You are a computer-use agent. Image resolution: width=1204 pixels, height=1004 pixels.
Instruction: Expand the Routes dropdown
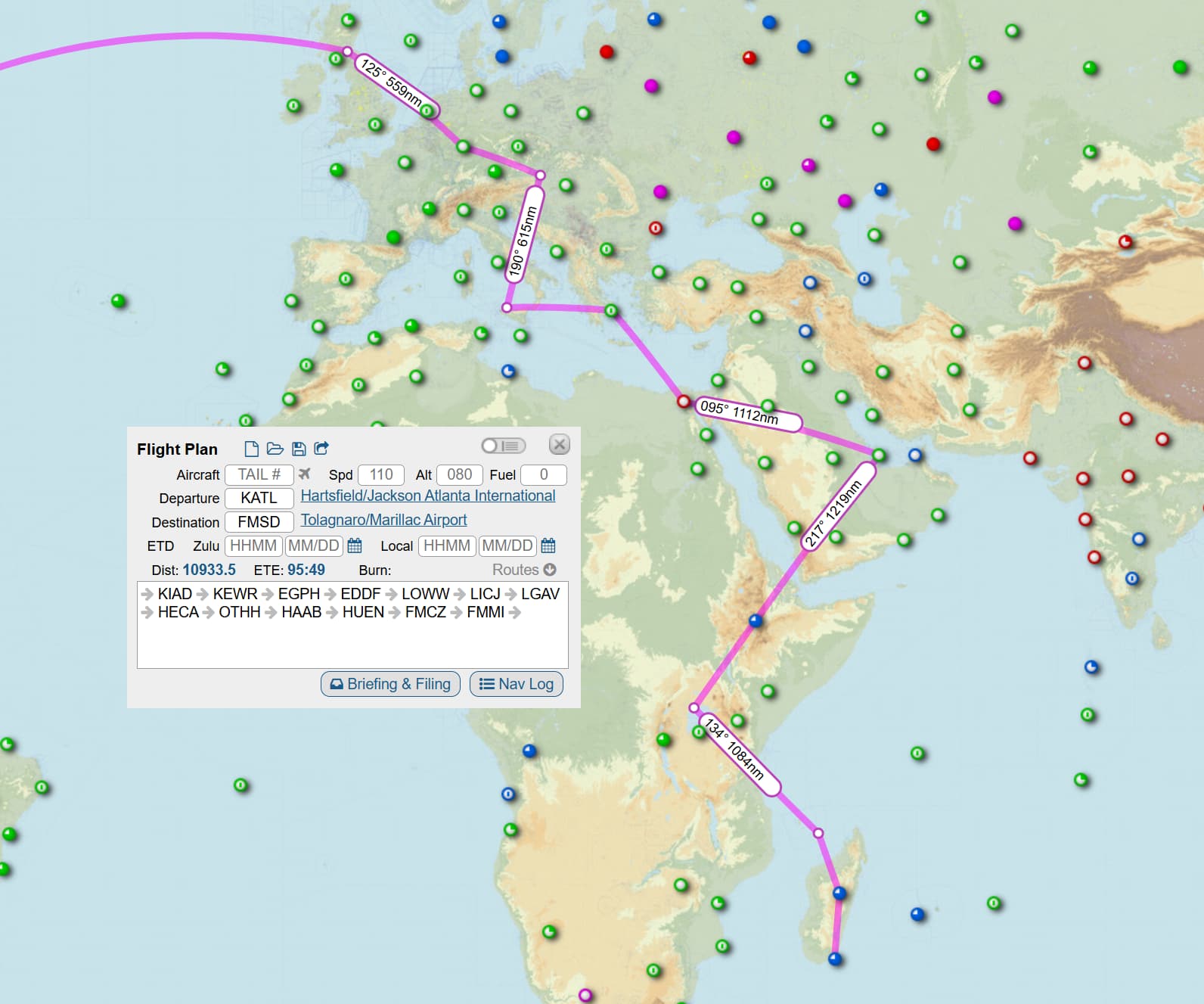tap(523, 570)
